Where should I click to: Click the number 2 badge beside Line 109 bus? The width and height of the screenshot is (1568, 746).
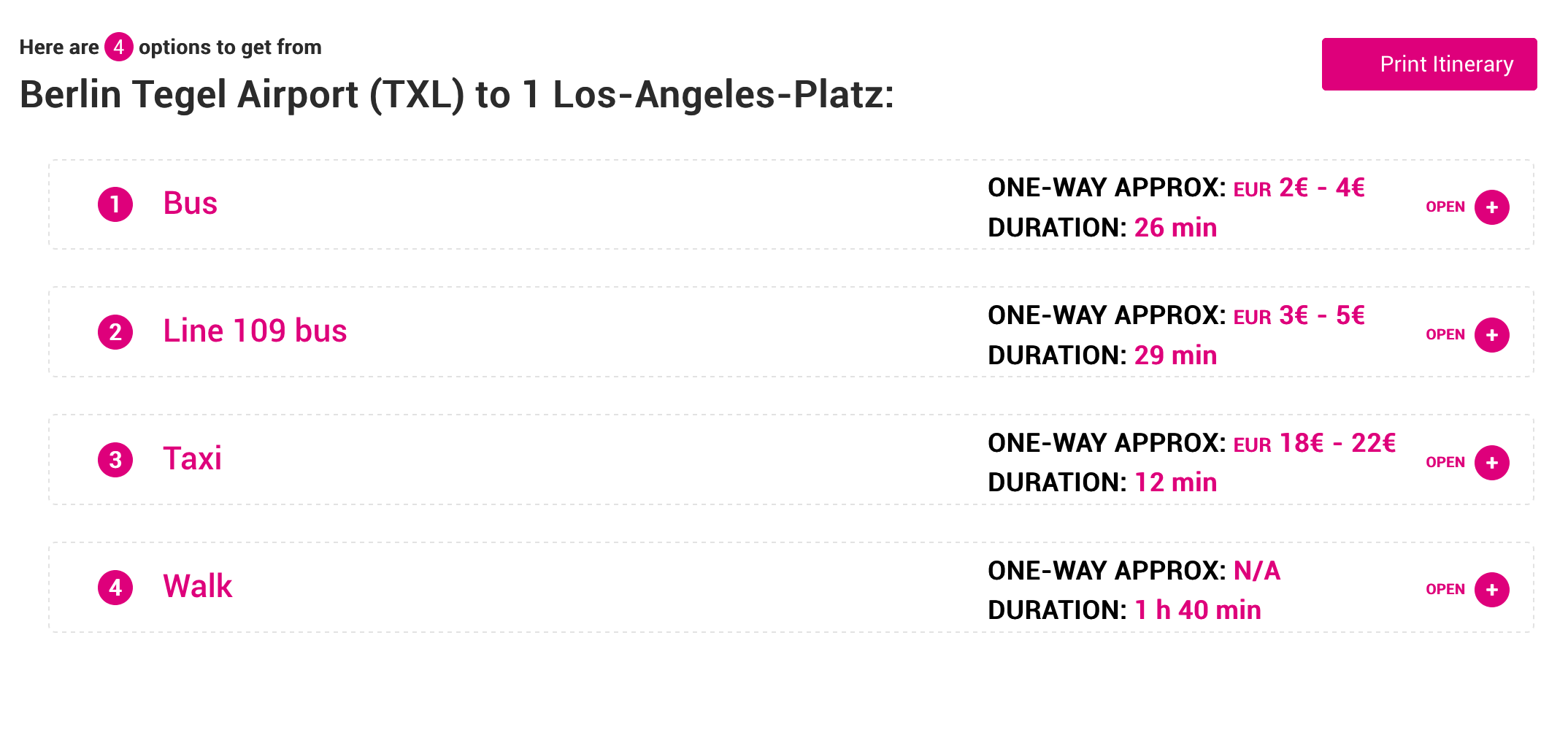tap(115, 332)
